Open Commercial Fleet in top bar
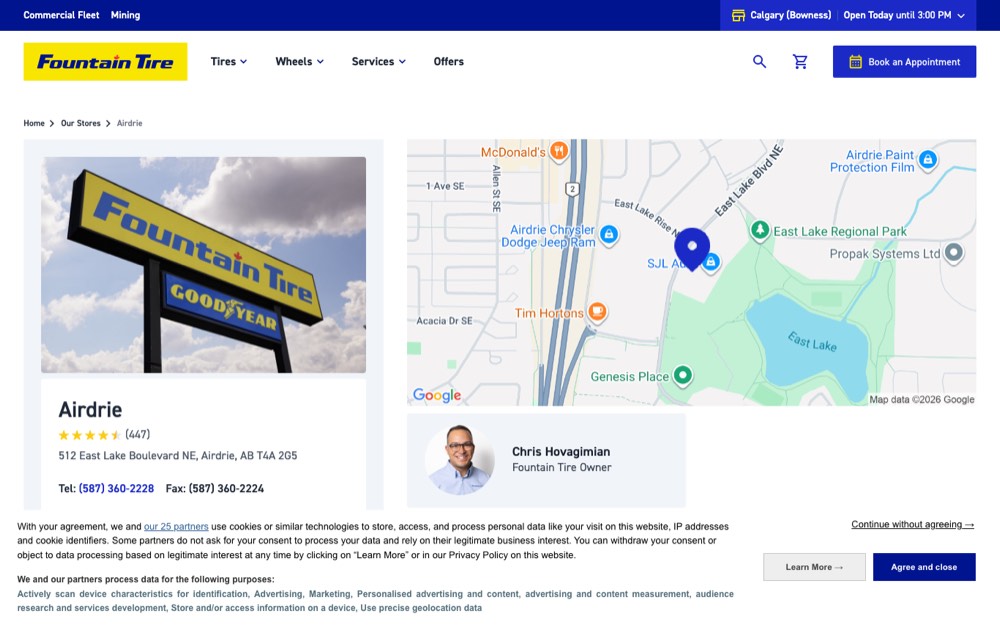 61,15
